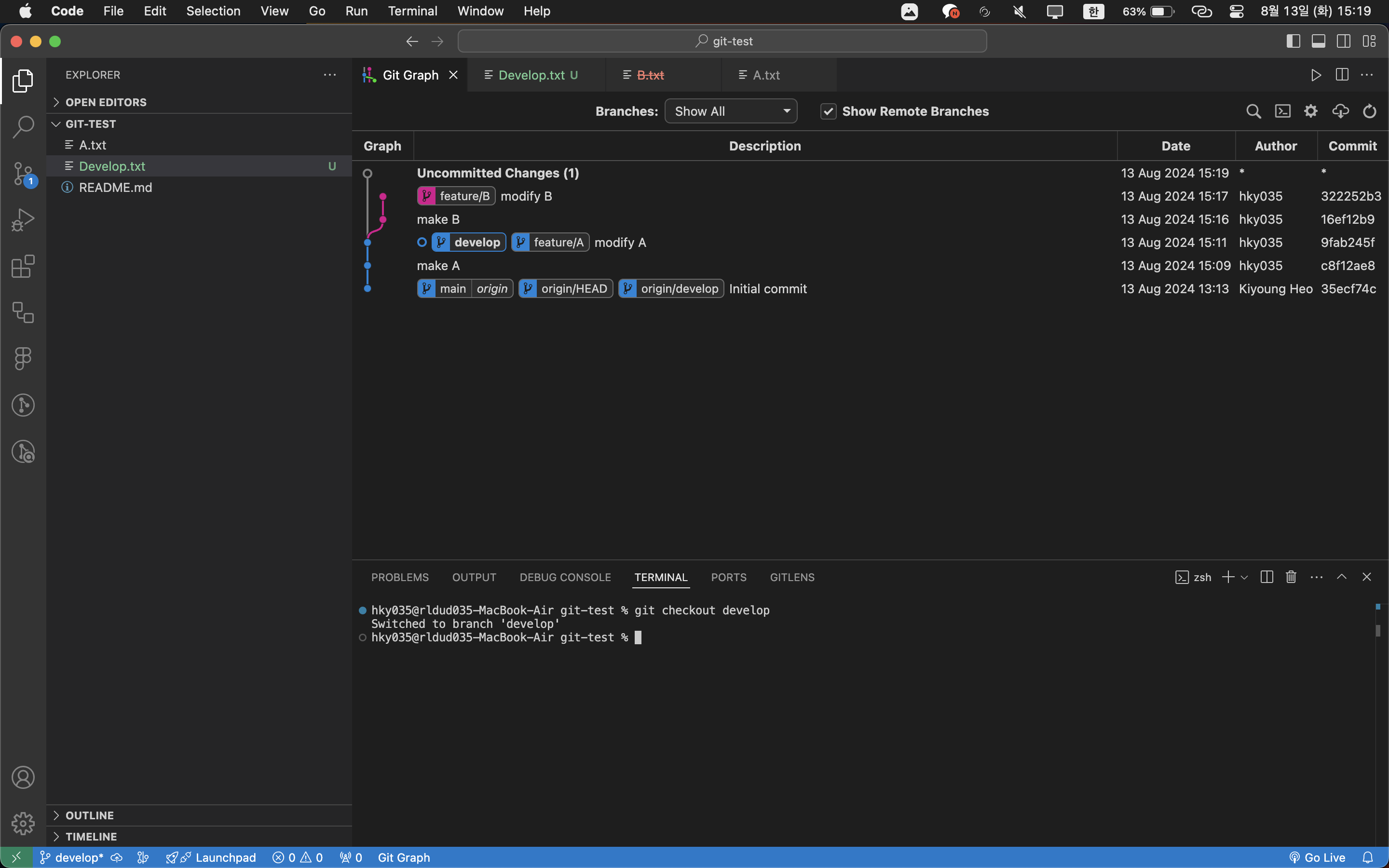Click the origin/develop branch label

point(671,289)
